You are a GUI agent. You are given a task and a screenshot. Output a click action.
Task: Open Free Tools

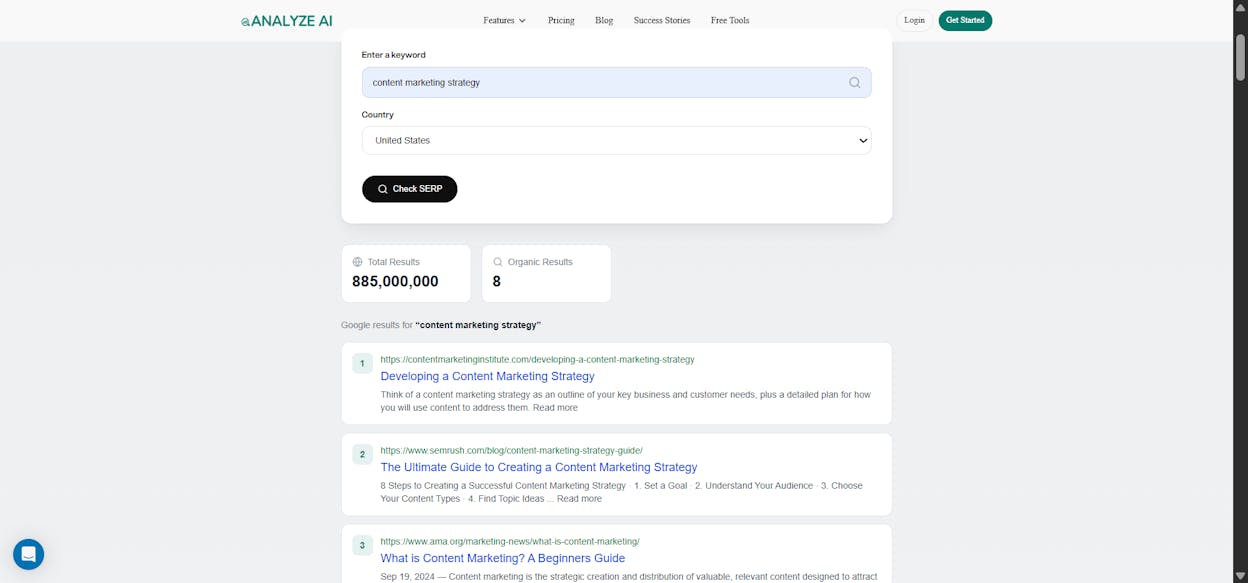(x=730, y=20)
